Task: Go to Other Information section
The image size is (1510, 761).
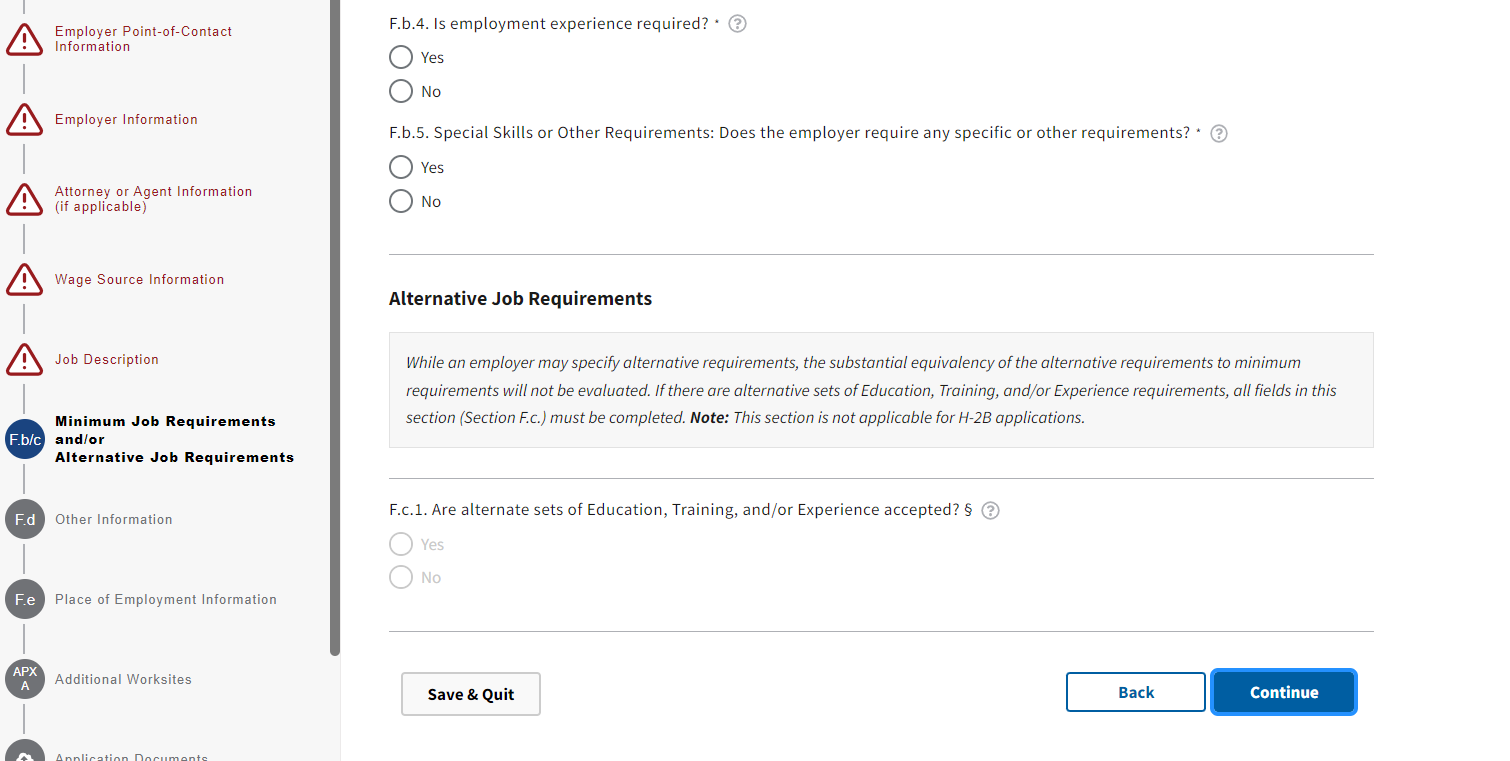Action: pyautogui.click(x=114, y=520)
